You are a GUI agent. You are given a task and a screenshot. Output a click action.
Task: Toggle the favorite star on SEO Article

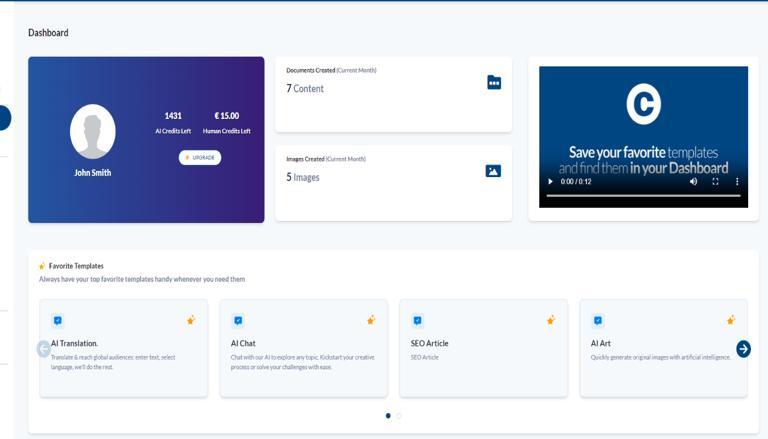point(551,320)
